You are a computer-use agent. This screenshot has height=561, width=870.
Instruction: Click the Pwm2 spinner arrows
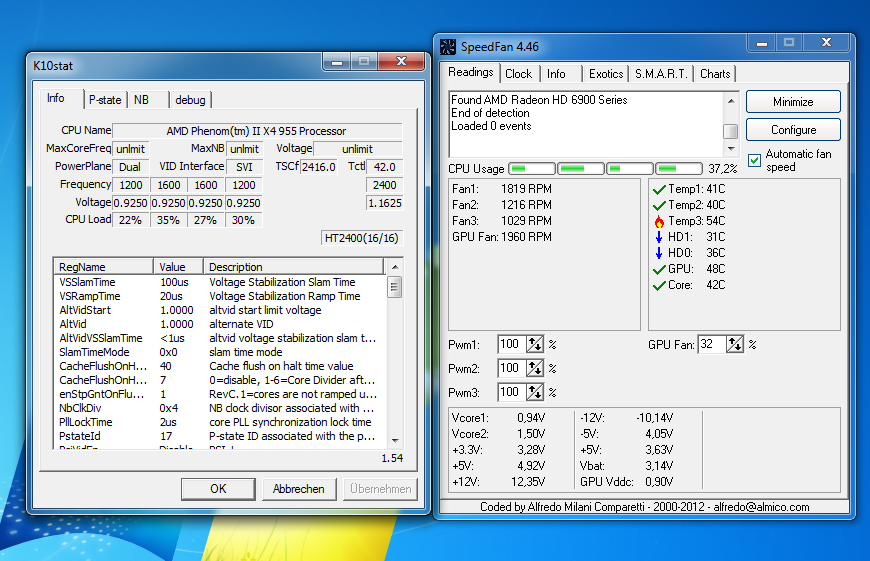535,368
